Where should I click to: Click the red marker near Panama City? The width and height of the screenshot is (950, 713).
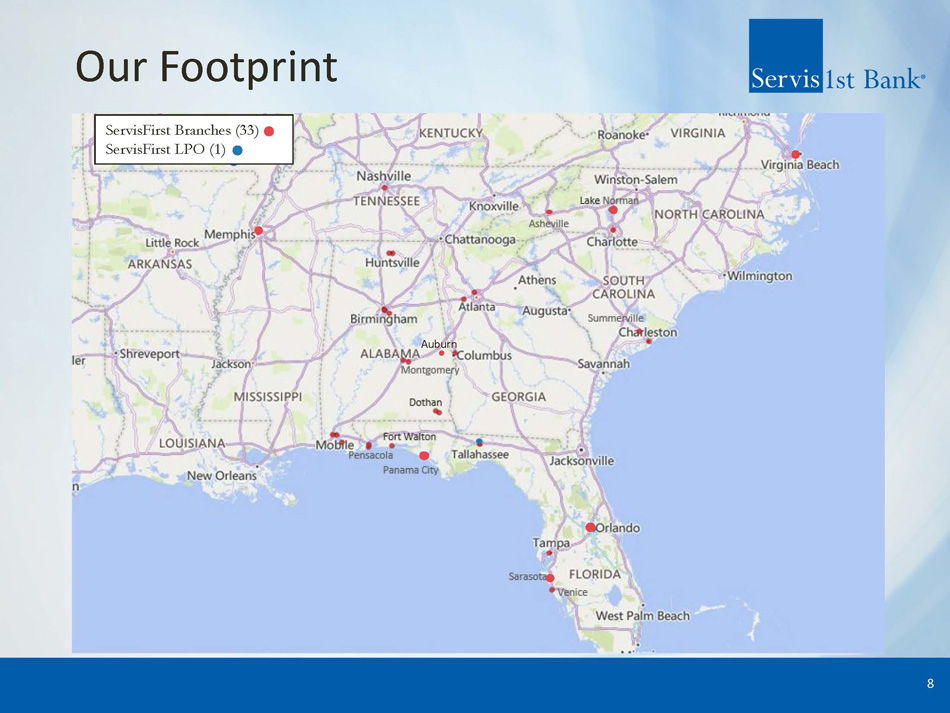tap(424, 455)
